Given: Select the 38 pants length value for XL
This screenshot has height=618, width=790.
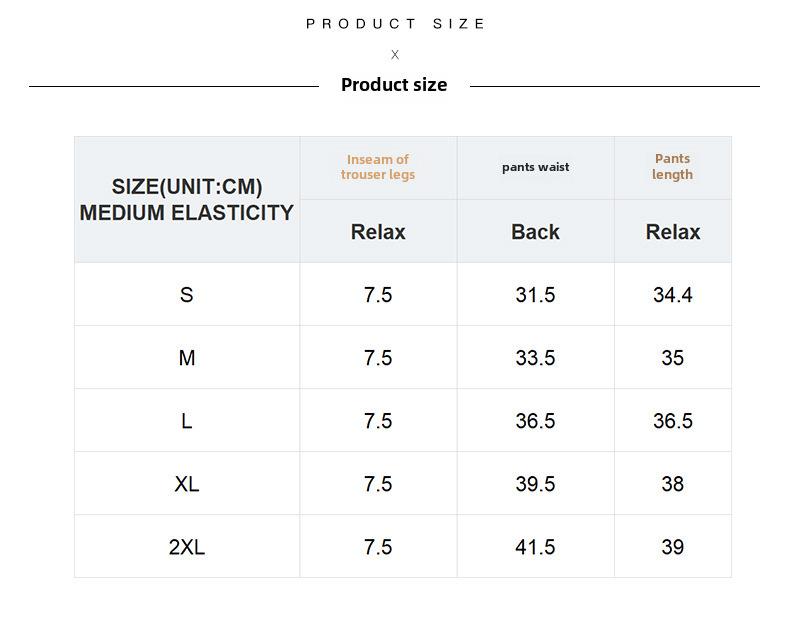Looking at the screenshot, I should click(673, 484).
